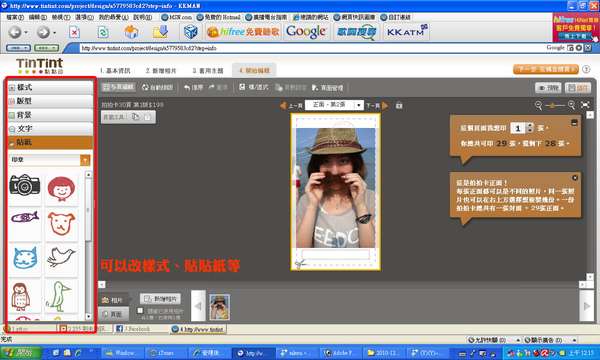The image size is (600, 360).
Task: Fit canvas with the fullscreen icon
Action: tap(585, 105)
